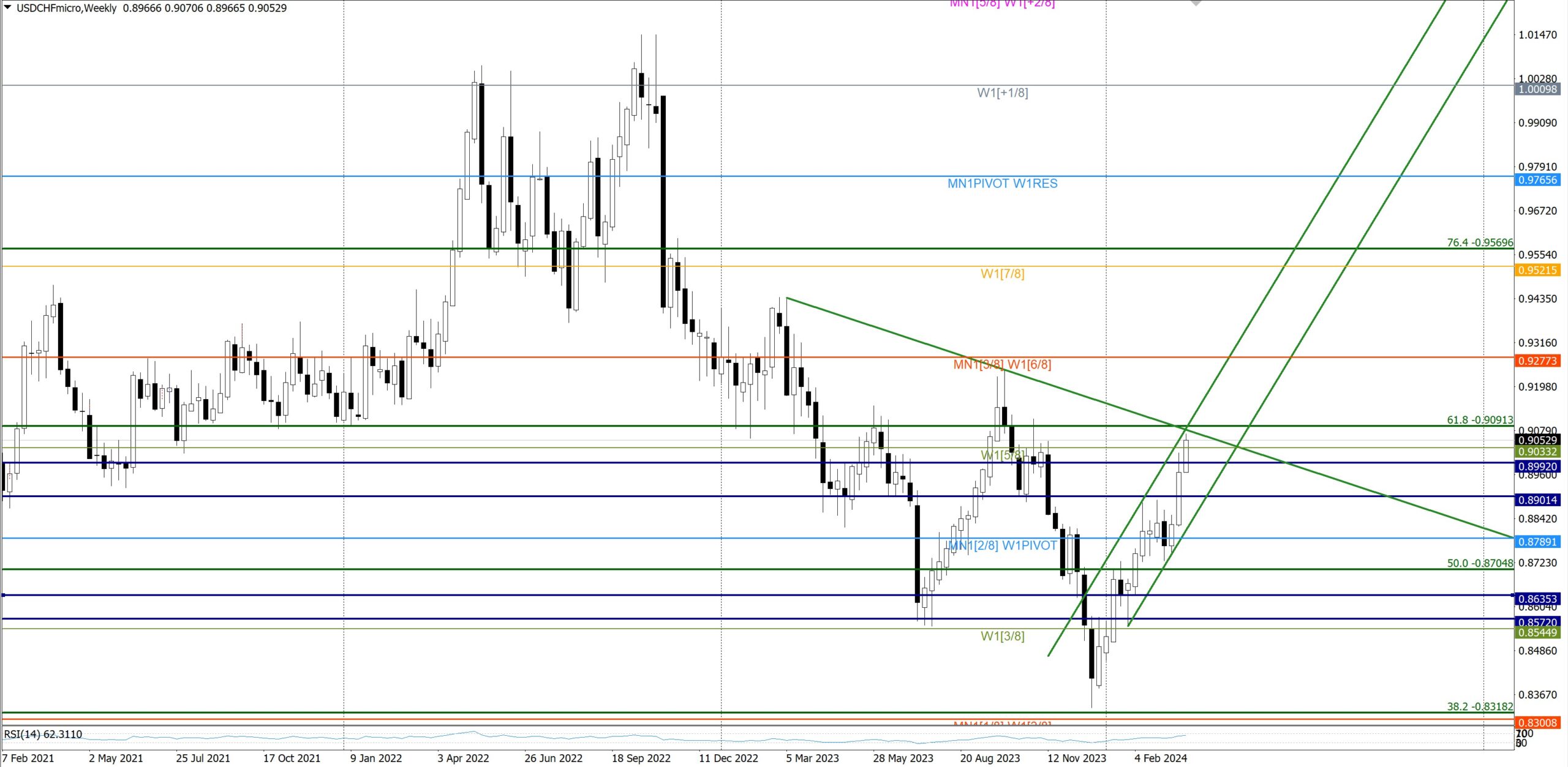Click the dropdown triangle beside USDCHFmicro,Weekly
This screenshot has height=767, width=1568.
click(x=7, y=7)
